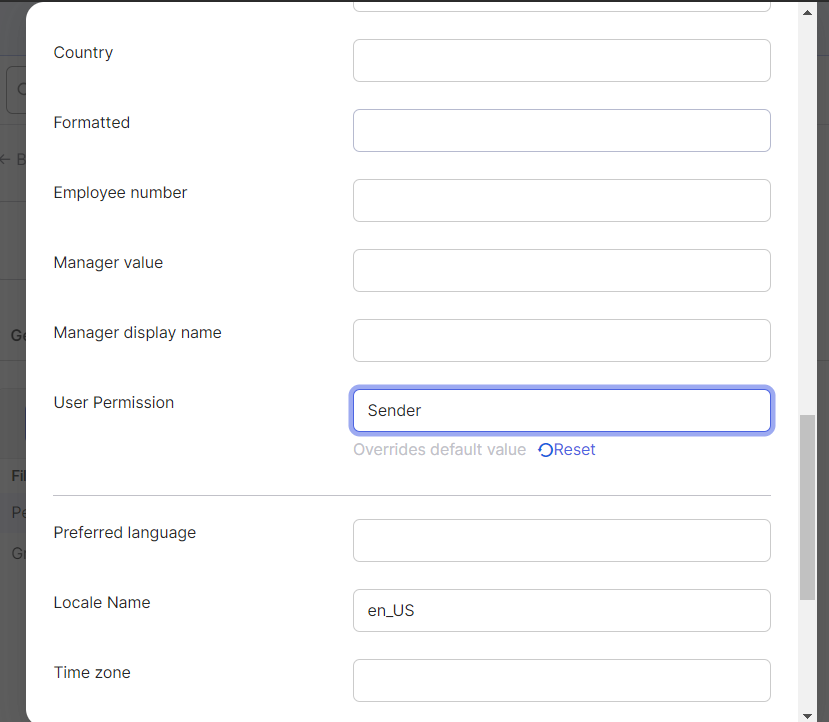829x722 pixels.
Task: Click the Employee number input field
Action: [x=561, y=200]
